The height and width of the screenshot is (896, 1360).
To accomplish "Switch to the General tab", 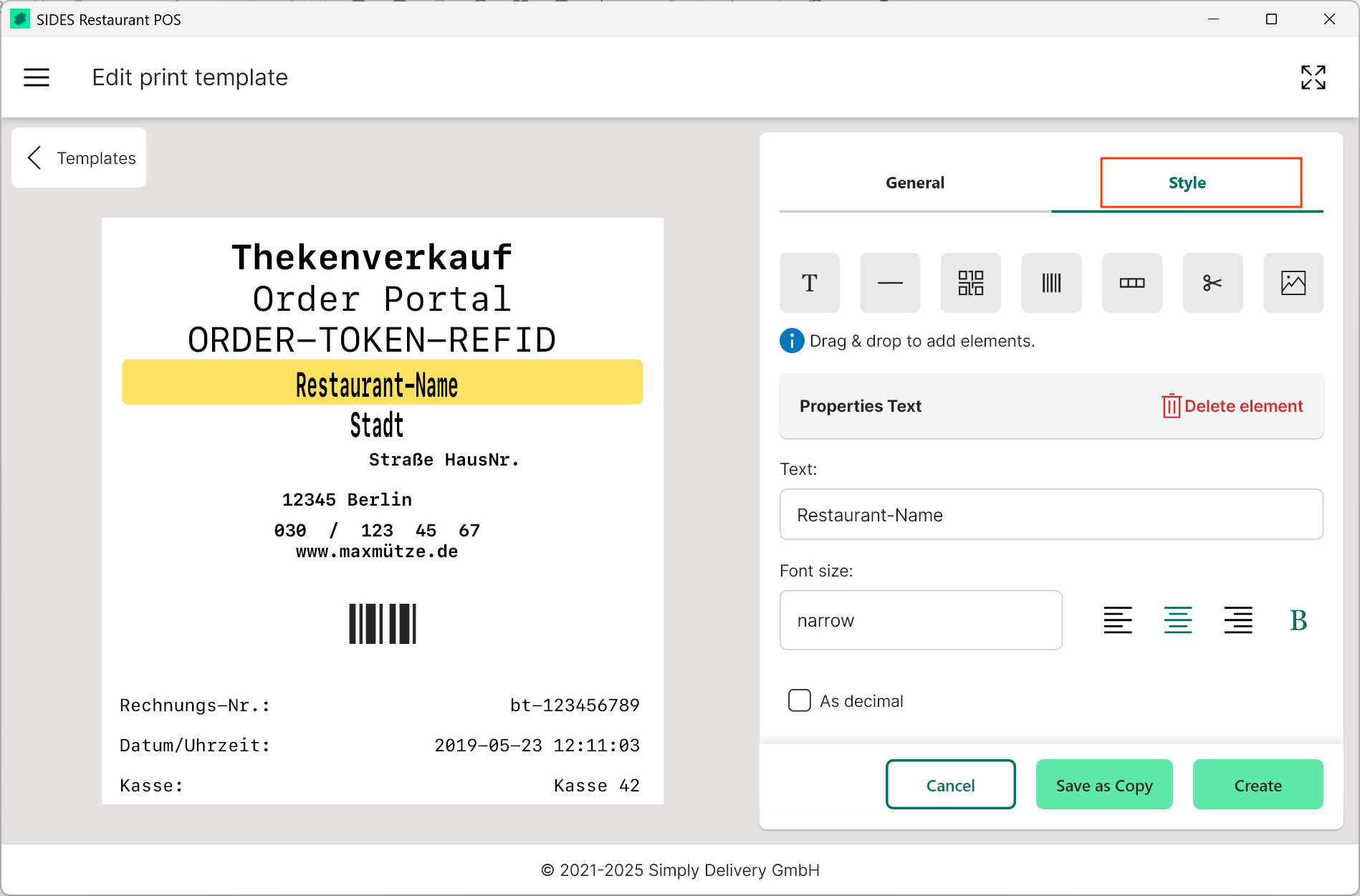I will (x=915, y=183).
